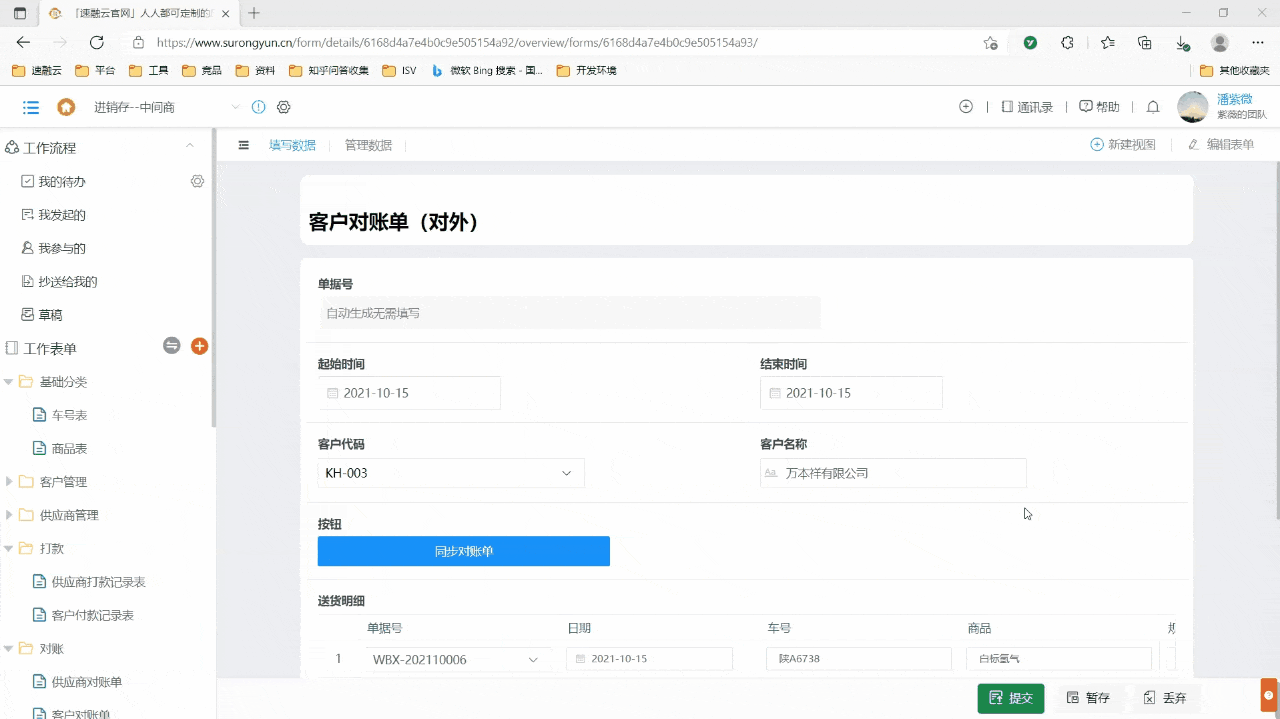The height and width of the screenshot is (719, 1280).
Task: Open 供应商打款记录表
Action: point(90,582)
